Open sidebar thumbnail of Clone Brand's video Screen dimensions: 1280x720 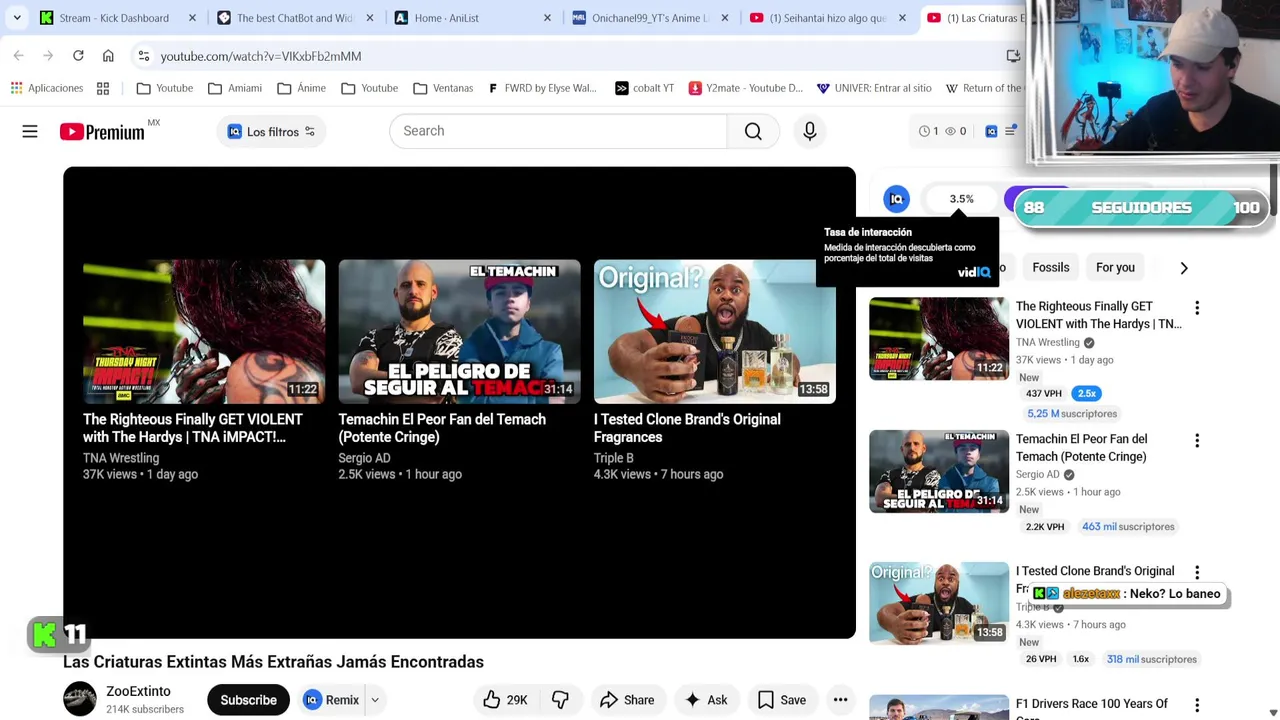tap(939, 603)
